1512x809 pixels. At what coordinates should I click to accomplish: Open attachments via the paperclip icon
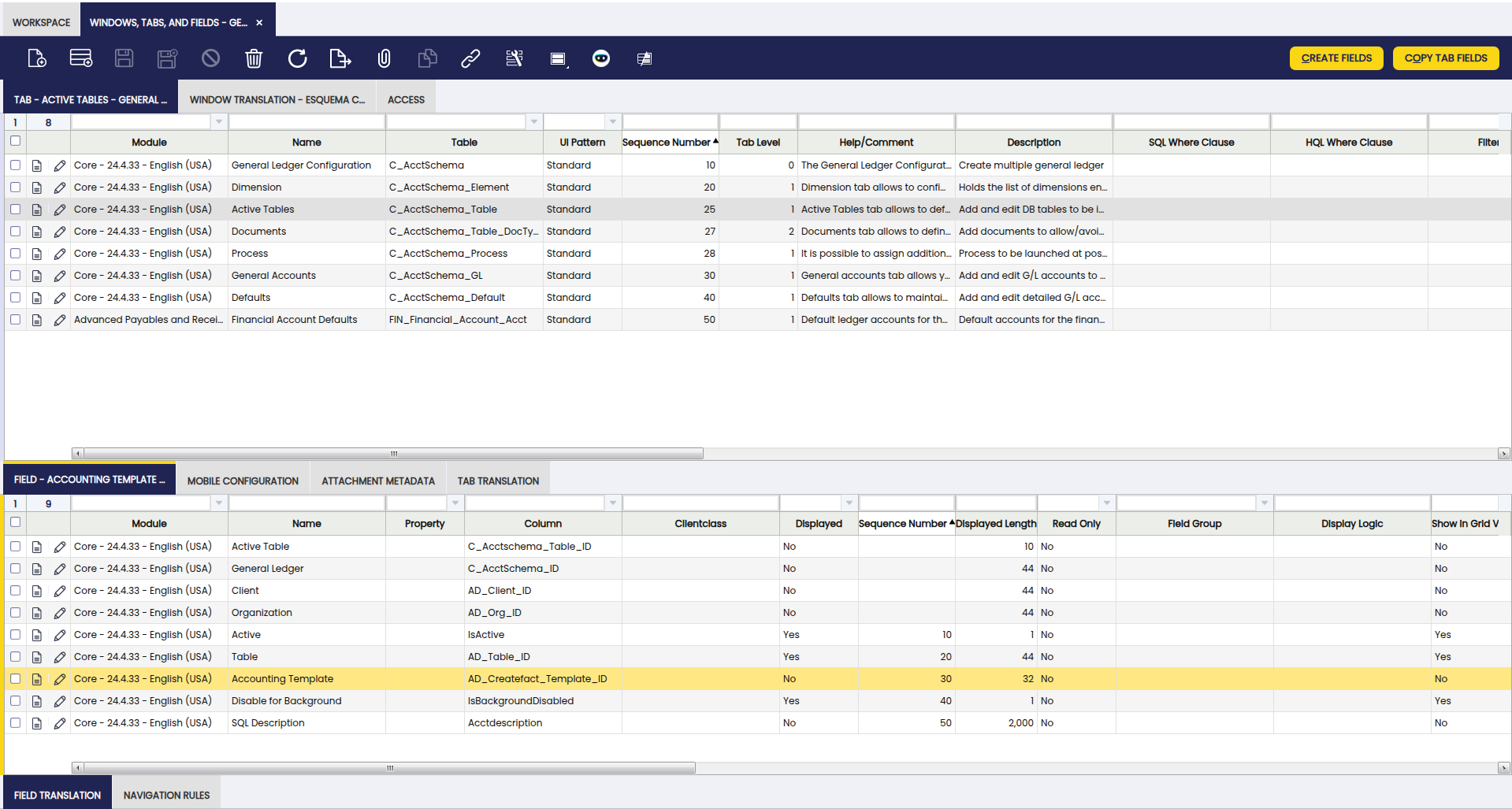[x=384, y=58]
